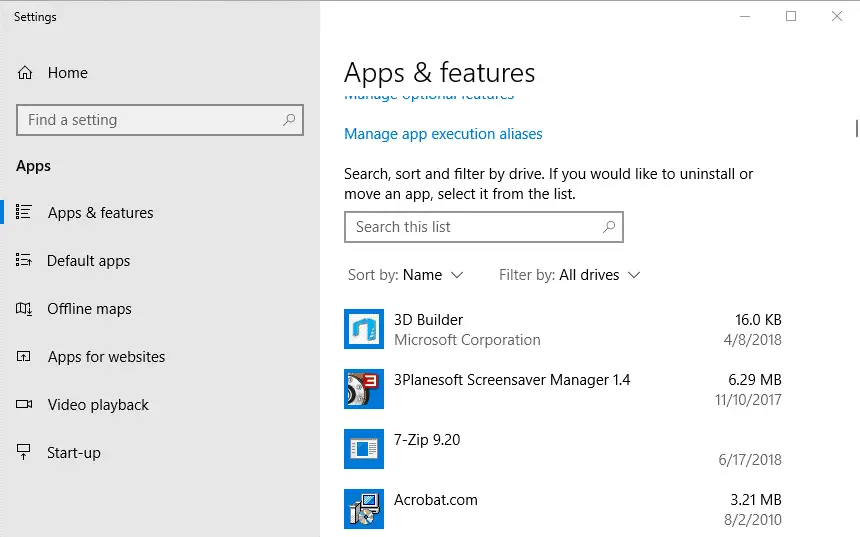
Task: Click the magnifier in Search this list box
Action: 609,227
